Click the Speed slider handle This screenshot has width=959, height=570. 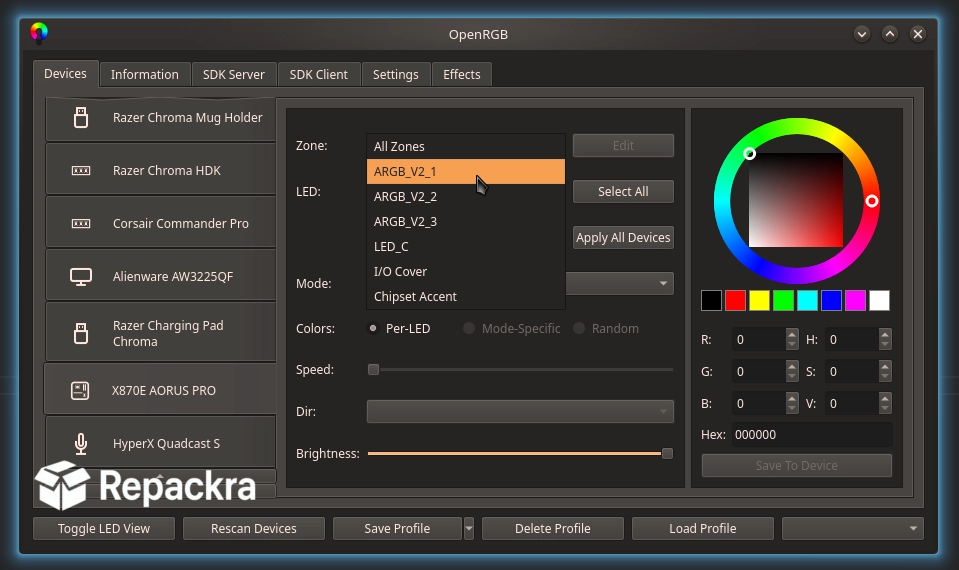tap(373, 369)
